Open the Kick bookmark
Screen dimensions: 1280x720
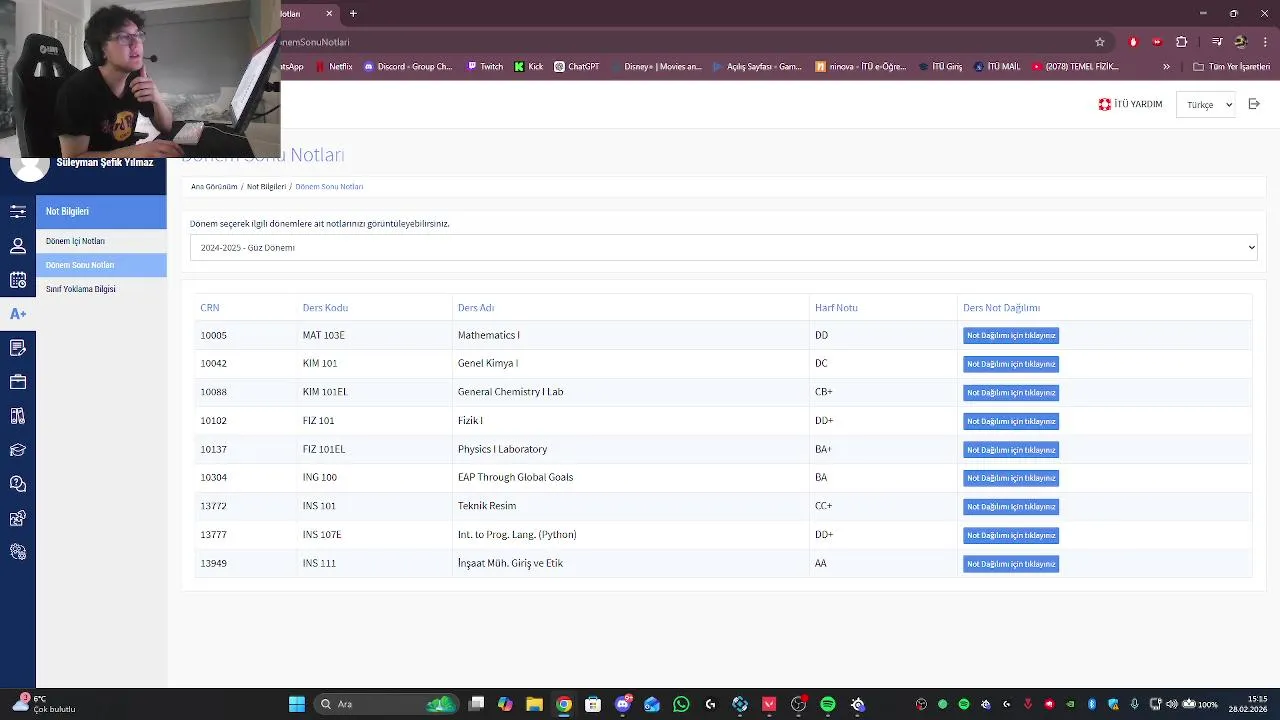[529, 67]
